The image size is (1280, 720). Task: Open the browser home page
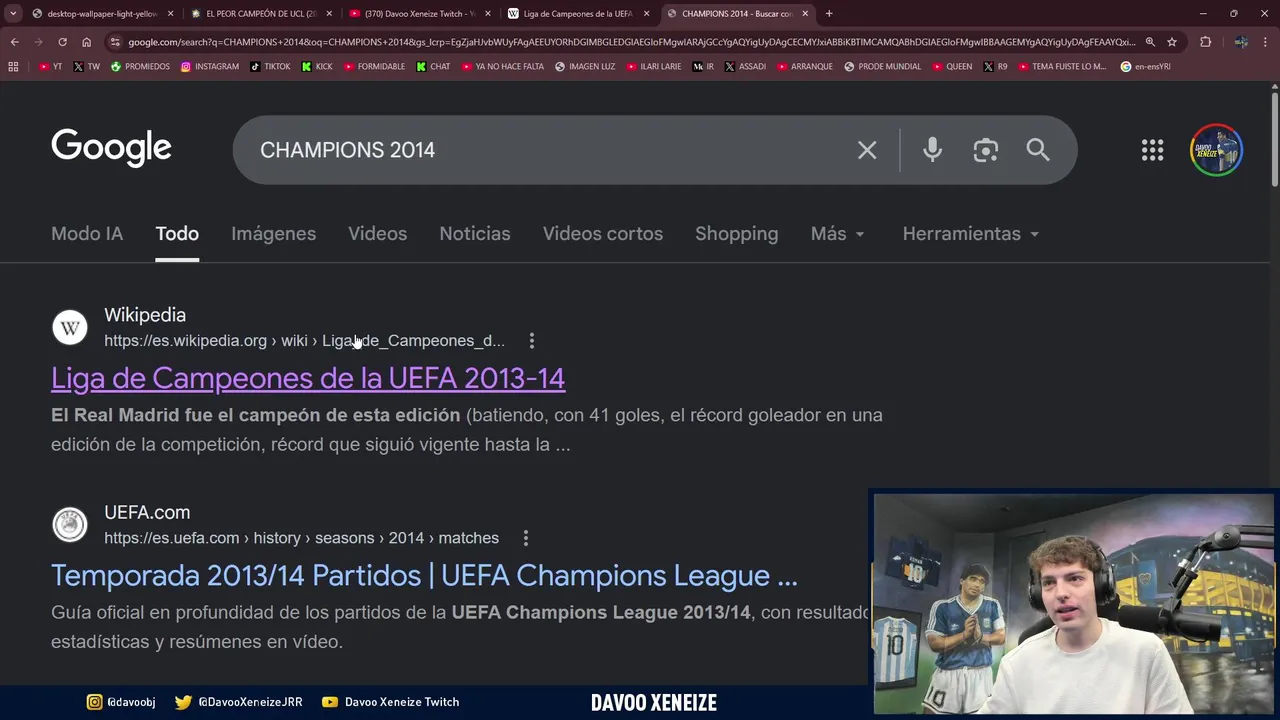point(86,42)
